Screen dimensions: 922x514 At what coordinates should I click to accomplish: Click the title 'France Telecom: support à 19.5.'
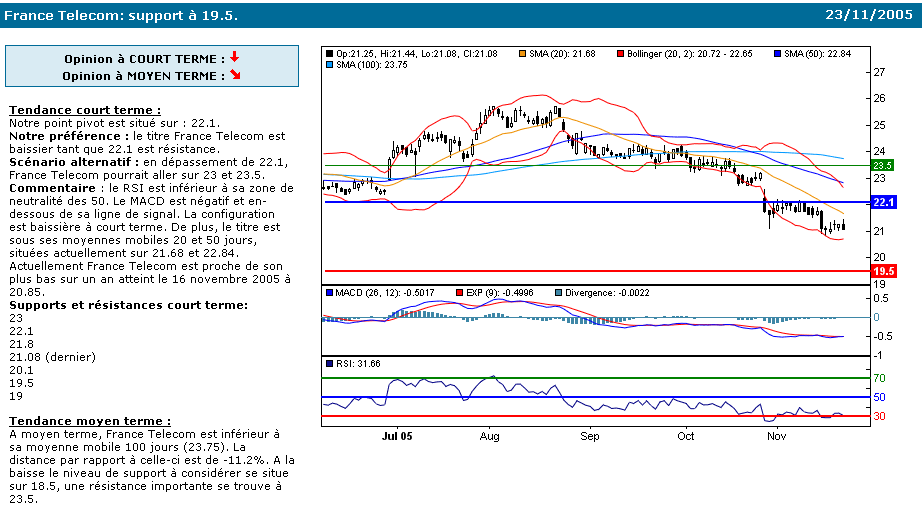(121, 15)
